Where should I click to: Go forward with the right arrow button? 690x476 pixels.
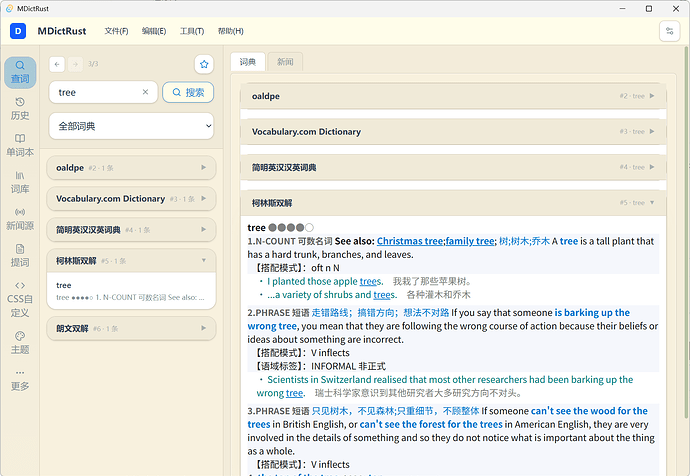tap(75, 64)
